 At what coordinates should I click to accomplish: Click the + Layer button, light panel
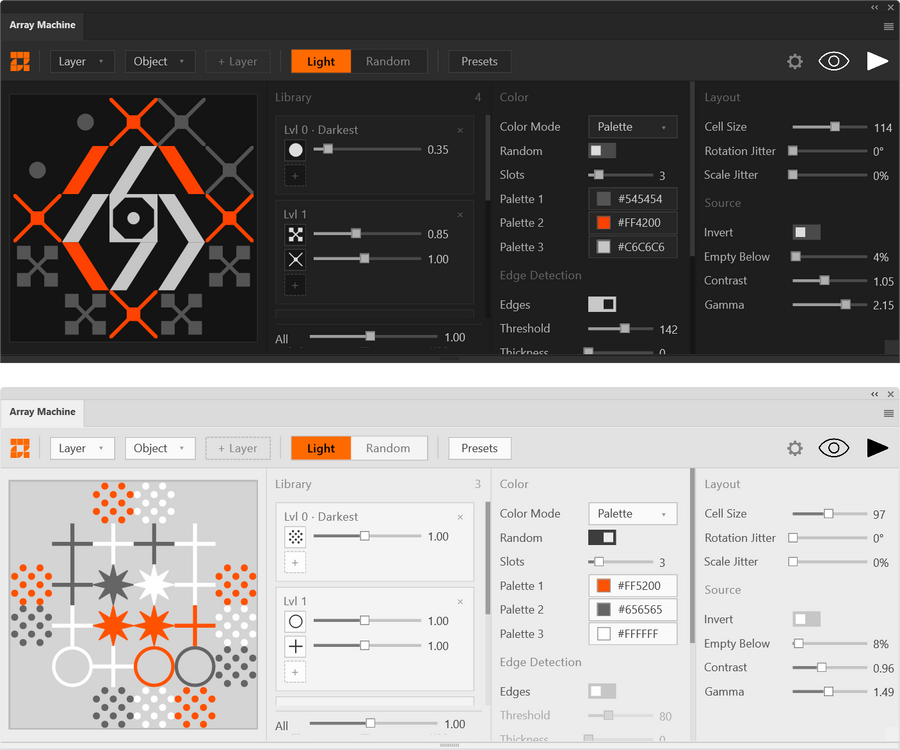tap(238, 448)
